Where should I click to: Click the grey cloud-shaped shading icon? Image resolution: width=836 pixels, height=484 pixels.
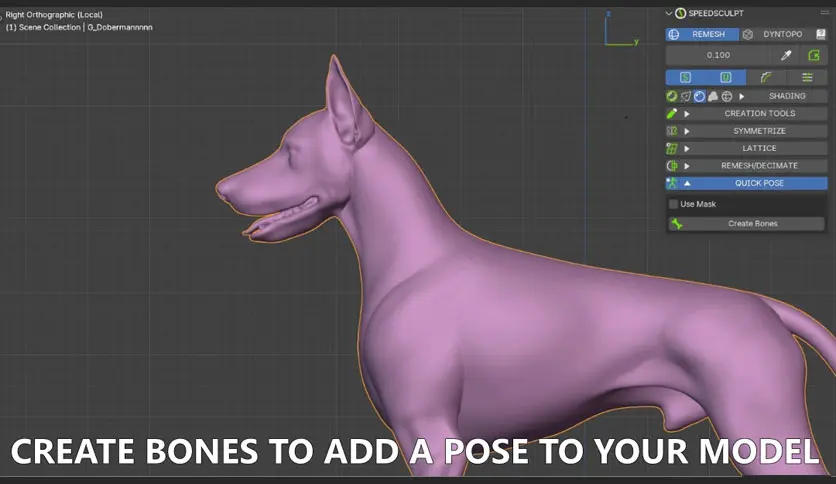(x=713, y=96)
